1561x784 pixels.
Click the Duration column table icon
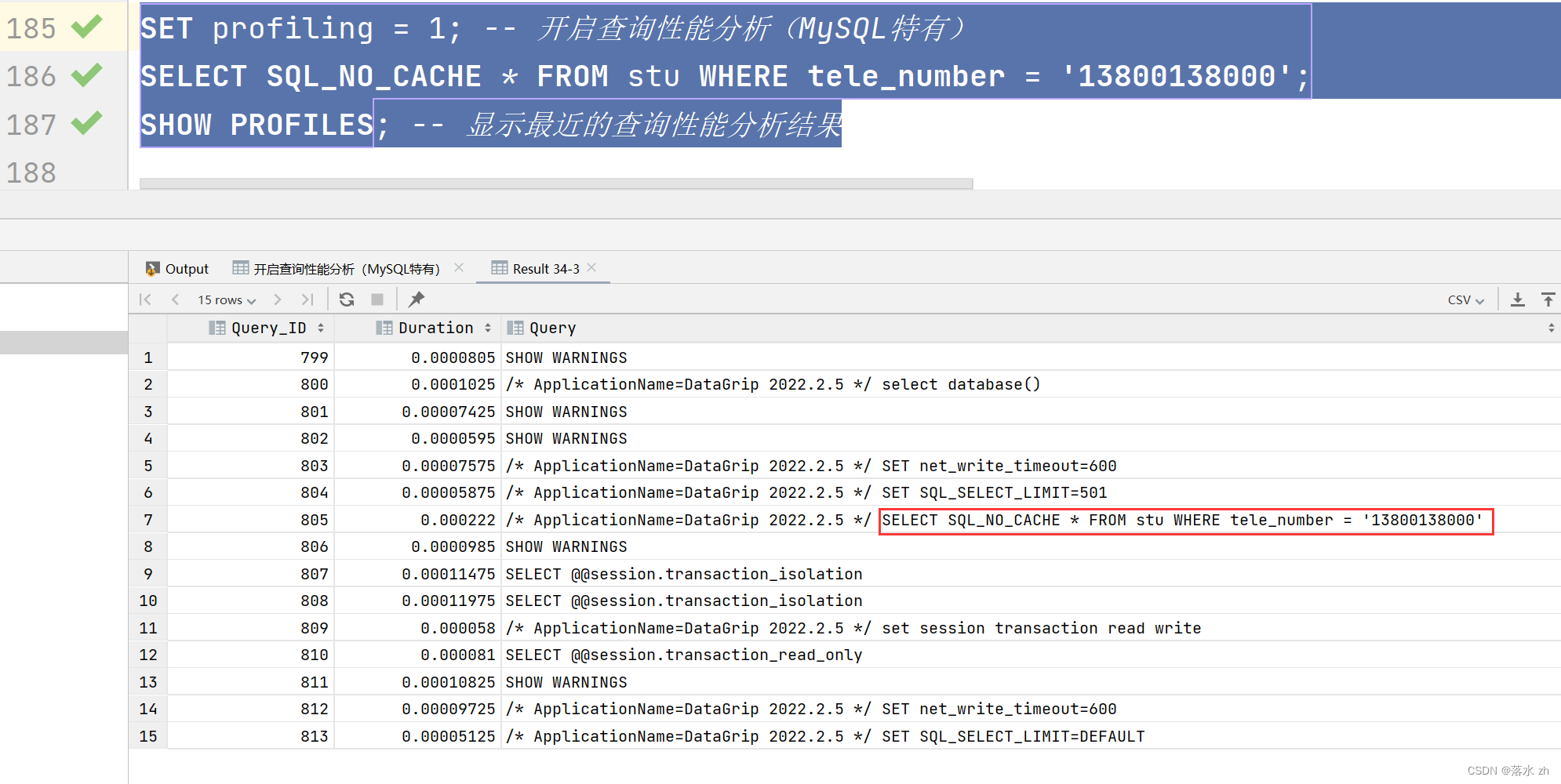coord(384,328)
